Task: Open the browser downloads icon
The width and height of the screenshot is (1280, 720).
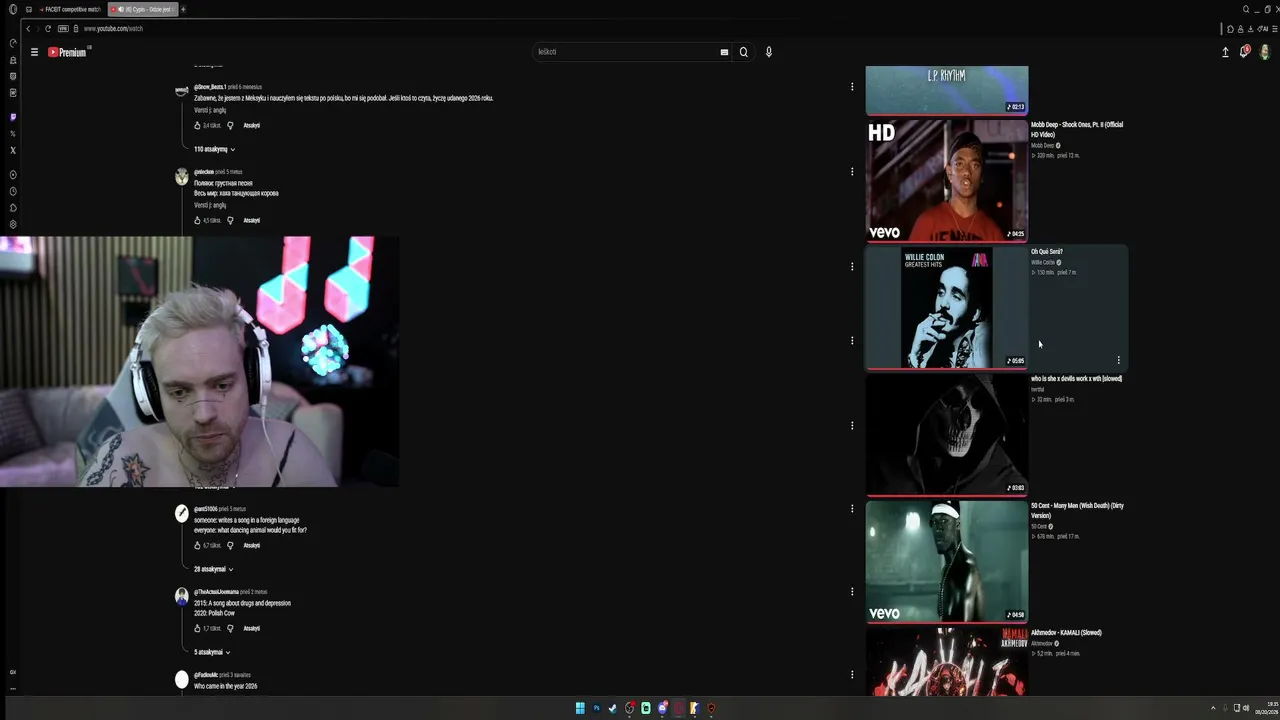Action: pyautogui.click(x=1251, y=29)
